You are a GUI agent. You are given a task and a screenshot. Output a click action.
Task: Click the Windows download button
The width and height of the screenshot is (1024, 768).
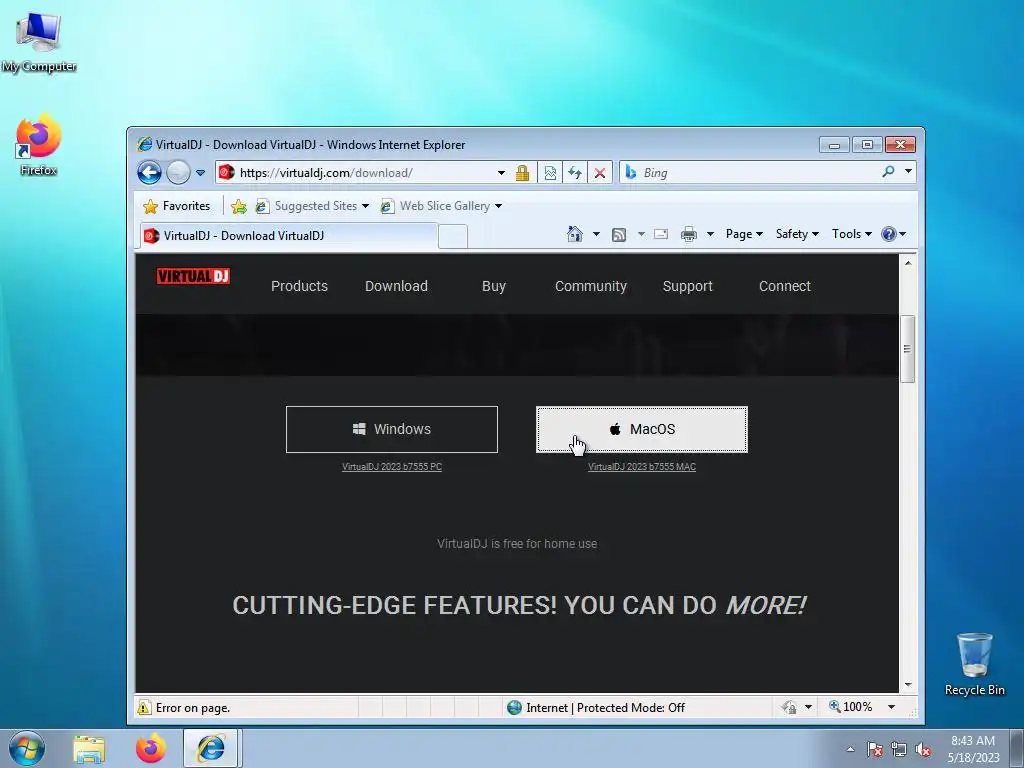tap(392, 429)
